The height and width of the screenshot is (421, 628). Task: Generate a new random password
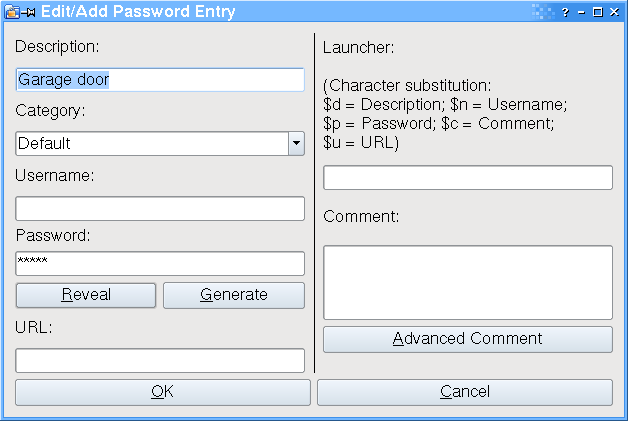point(234,295)
